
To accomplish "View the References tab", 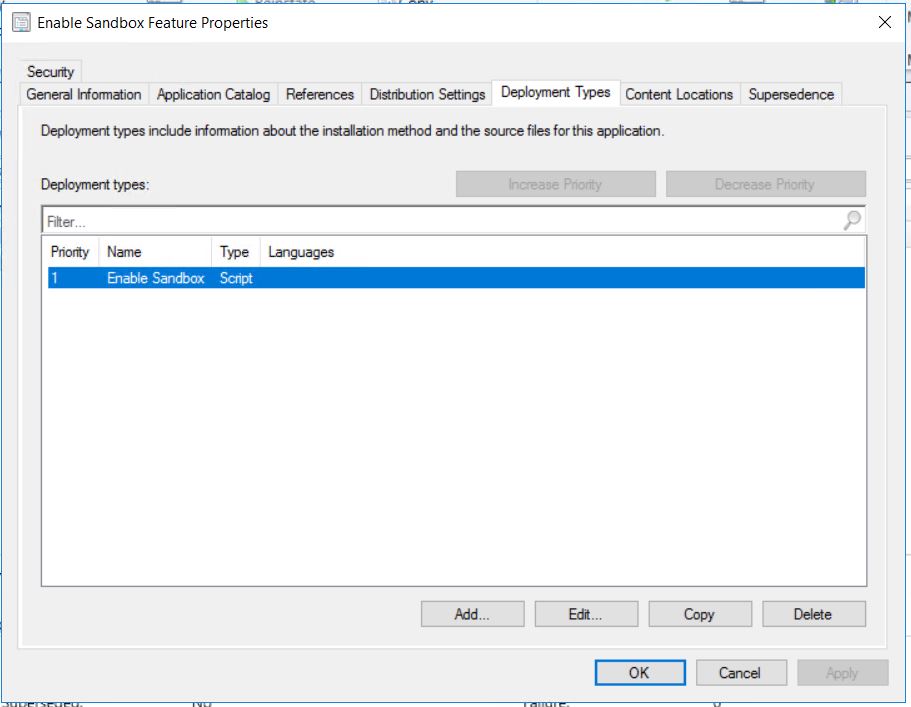I will pyautogui.click(x=319, y=94).
